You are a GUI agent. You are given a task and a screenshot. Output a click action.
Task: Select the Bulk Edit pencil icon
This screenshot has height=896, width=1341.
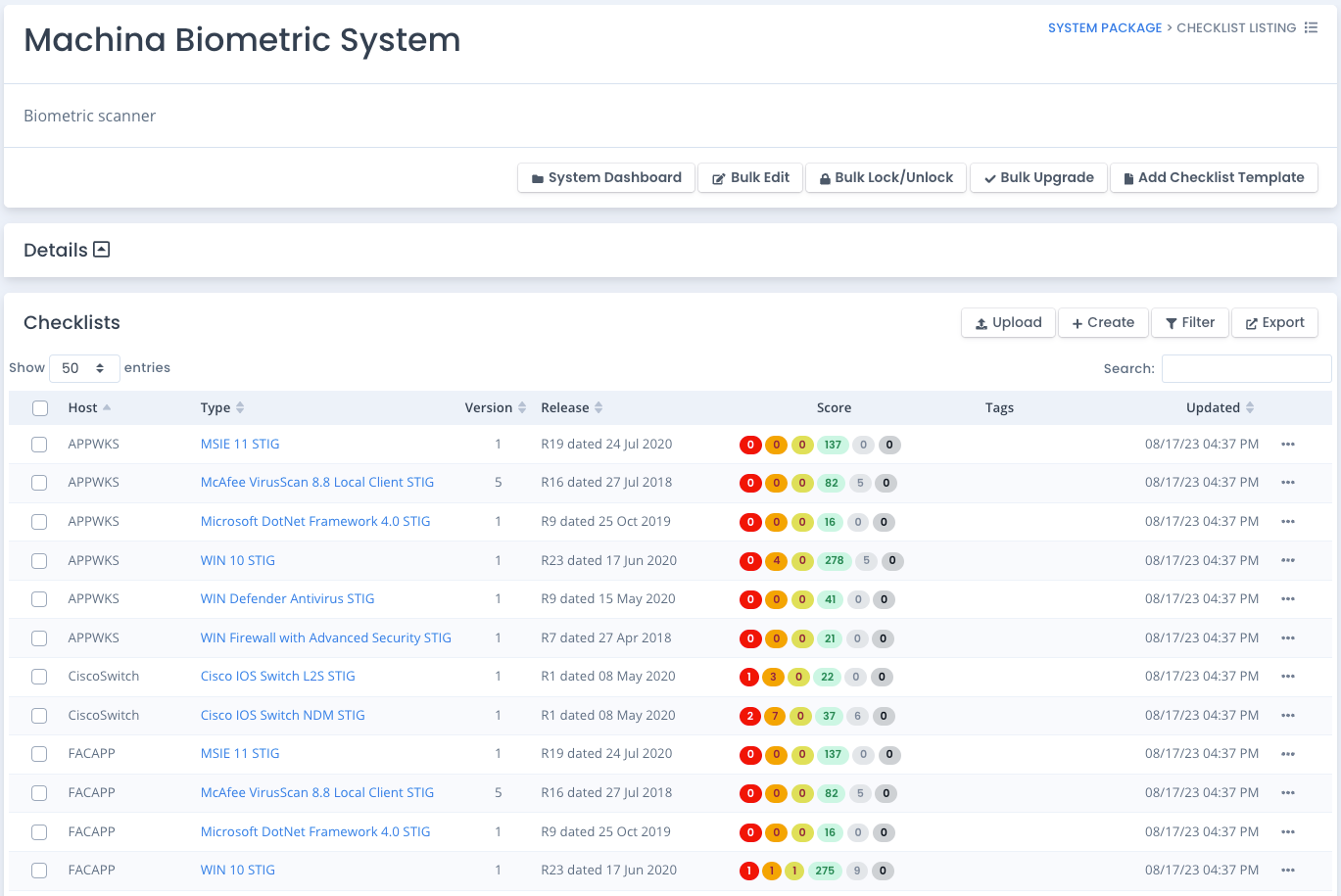pyautogui.click(x=717, y=177)
